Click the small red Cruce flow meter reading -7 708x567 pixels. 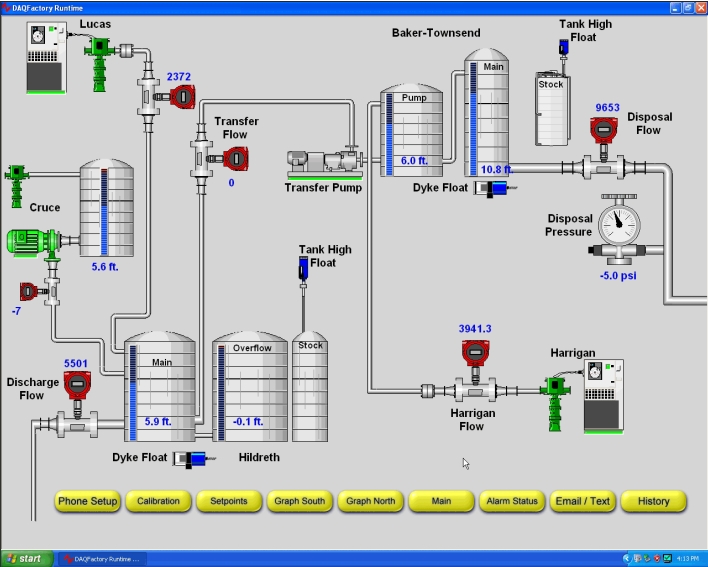coord(28,292)
